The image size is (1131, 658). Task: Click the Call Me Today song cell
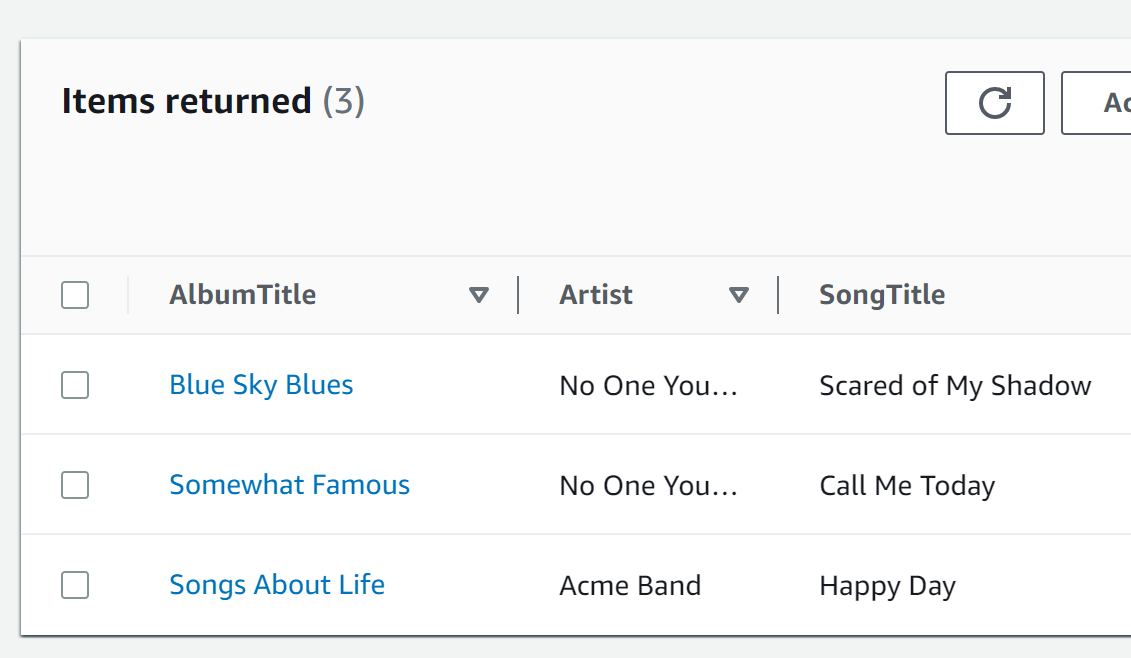click(907, 486)
